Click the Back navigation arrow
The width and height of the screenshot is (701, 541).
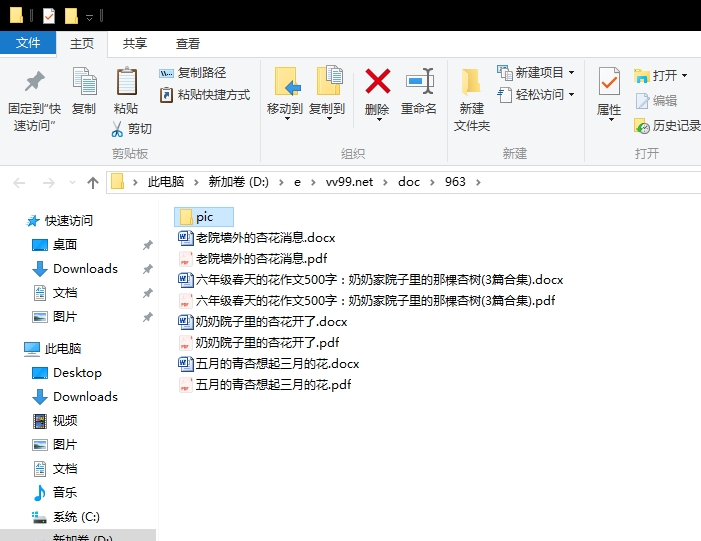pos(19,182)
